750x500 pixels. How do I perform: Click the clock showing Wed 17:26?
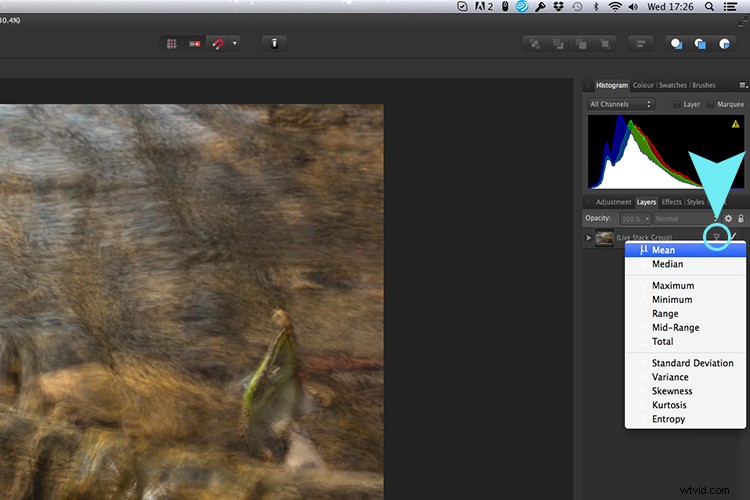670,6
